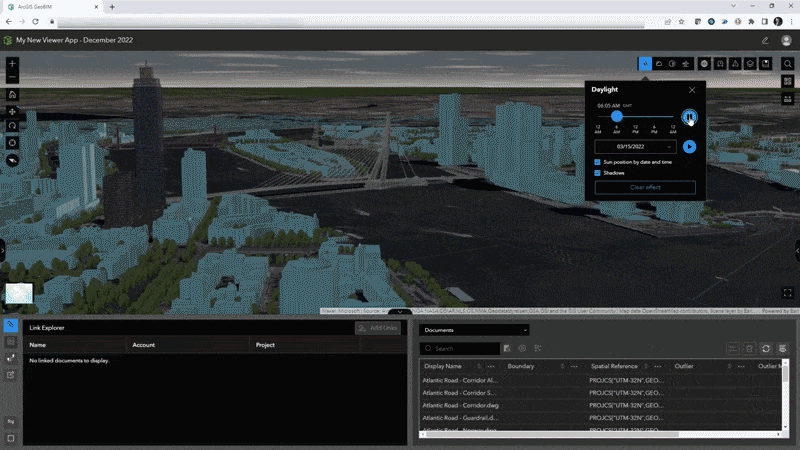Screen dimensions: 800x450
Task: Open Display Name column options menu
Action: [x=491, y=366]
